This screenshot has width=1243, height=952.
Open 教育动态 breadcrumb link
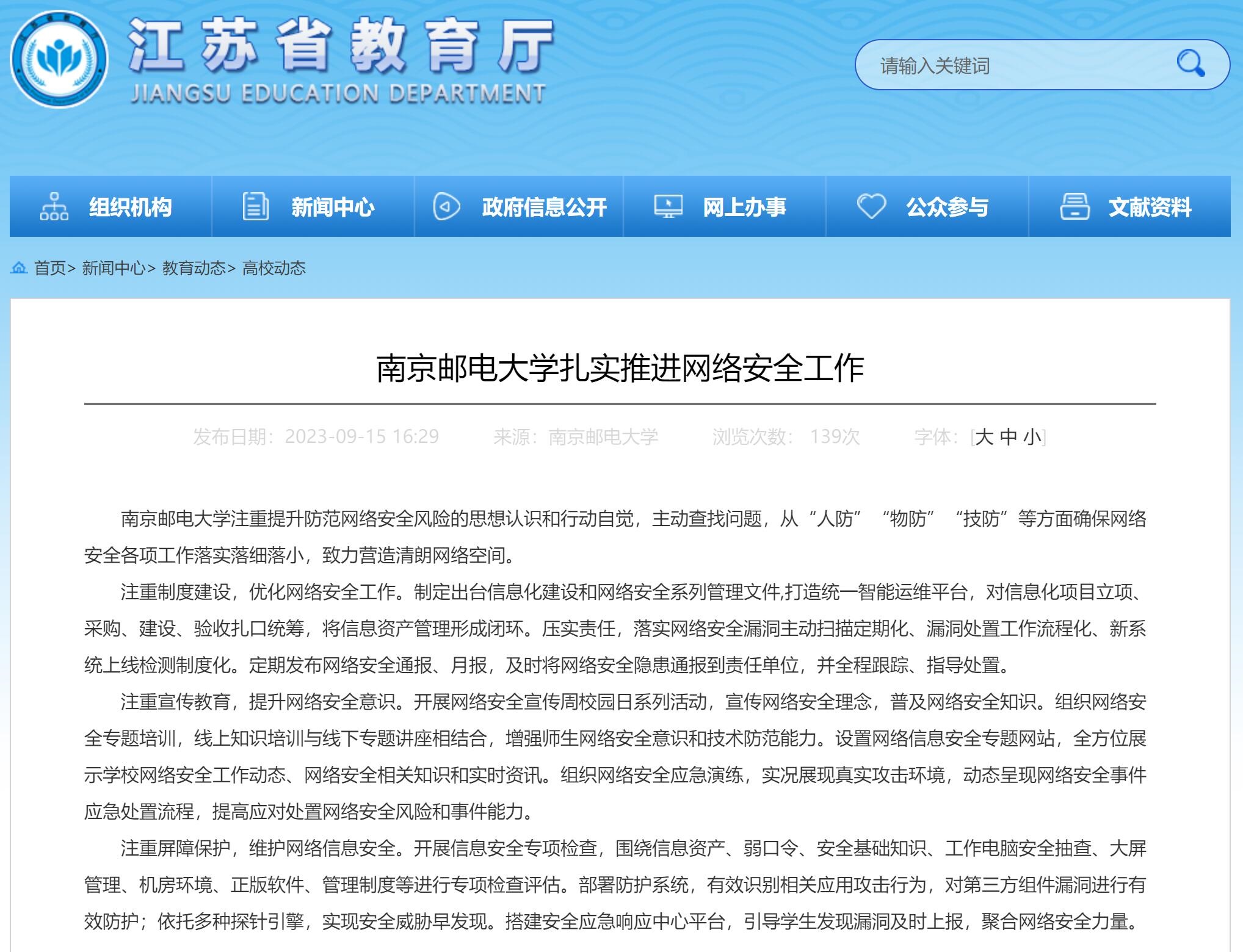pyautogui.click(x=194, y=268)
